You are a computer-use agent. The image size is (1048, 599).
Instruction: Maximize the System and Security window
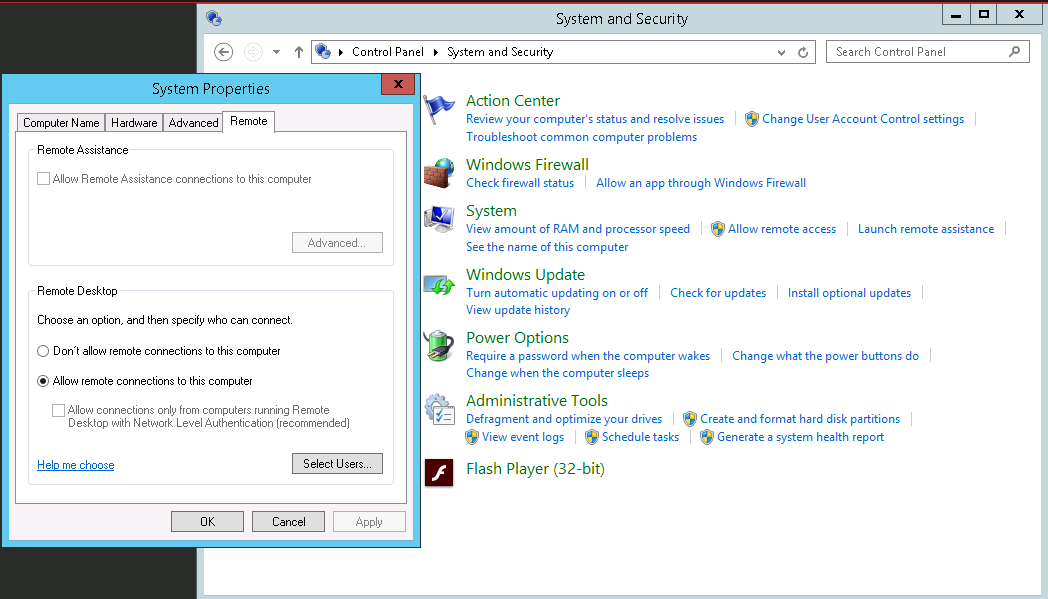click(984, 14)
